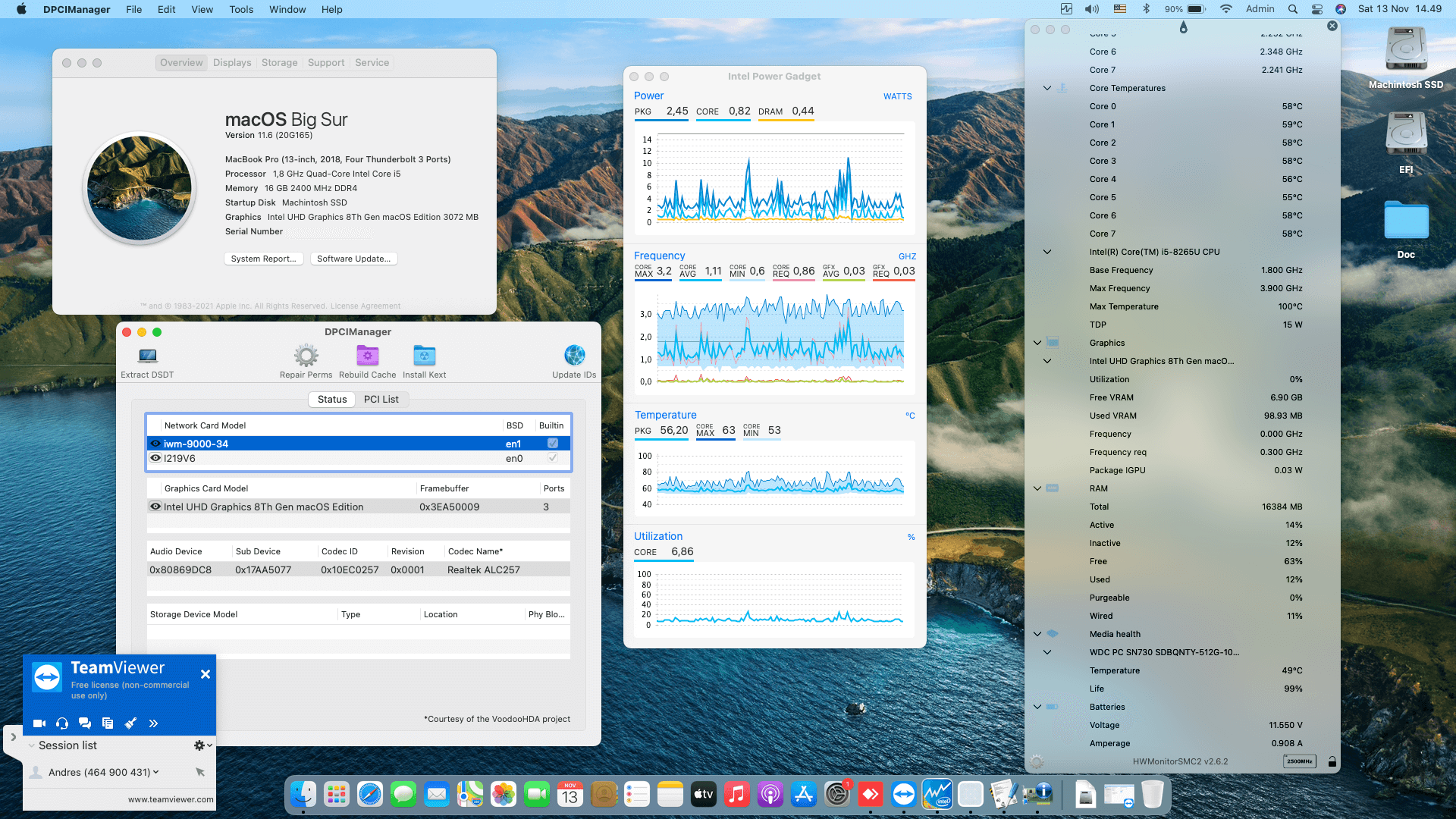Image resolution: width=1456 pixels, height=819 pixels.
Task: Click the HWMonitorSMC settings gear icon
Action: tap(1037, 761)
